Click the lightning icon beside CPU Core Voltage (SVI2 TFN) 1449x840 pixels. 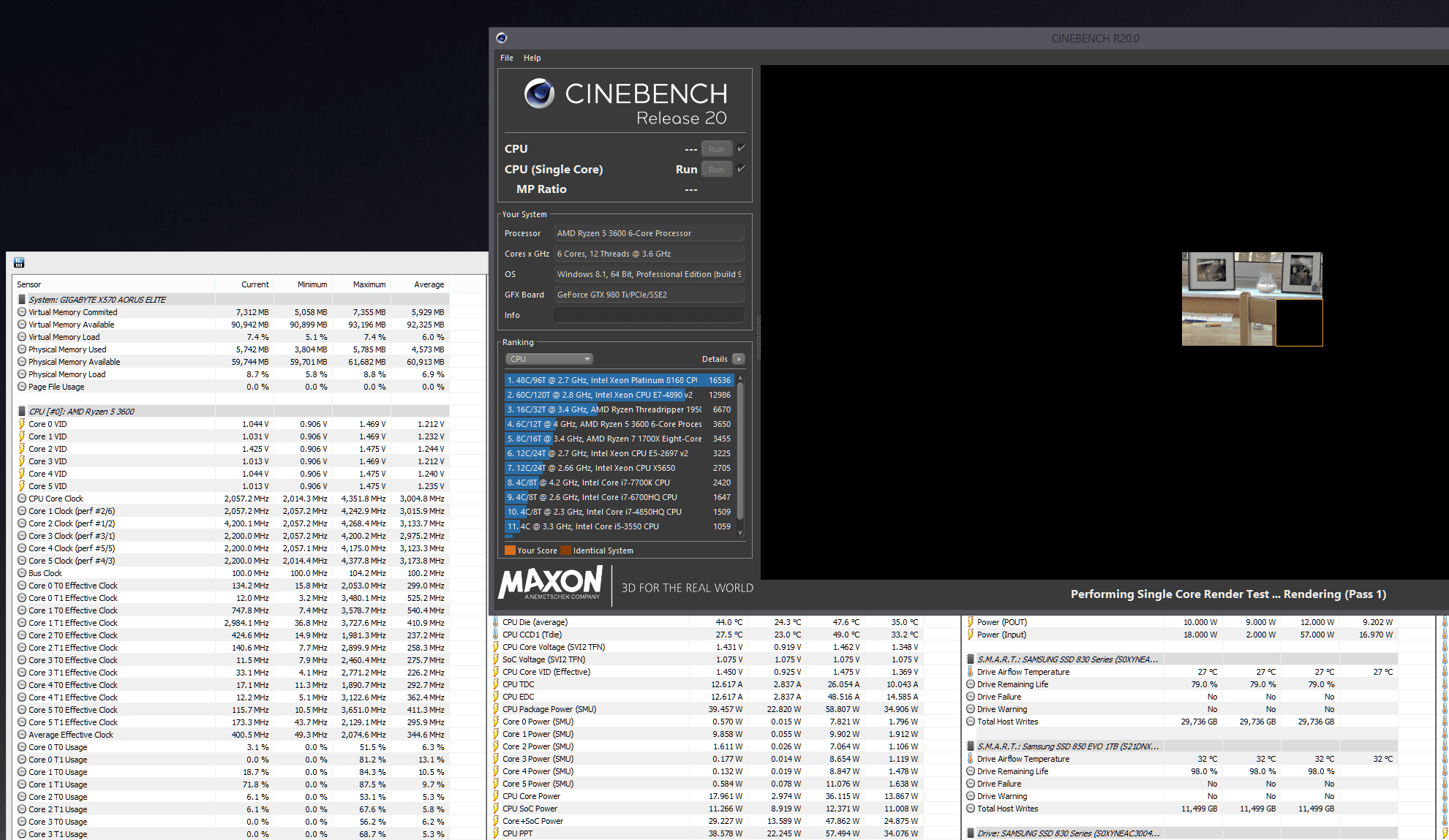coord(496,647)
